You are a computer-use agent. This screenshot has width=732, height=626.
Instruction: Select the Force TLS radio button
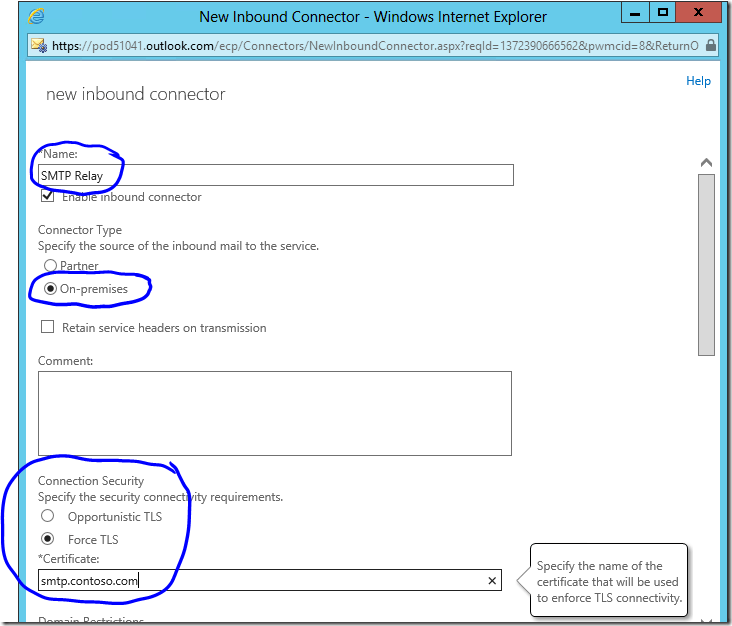pyautogui.click(x=47, y=540)
